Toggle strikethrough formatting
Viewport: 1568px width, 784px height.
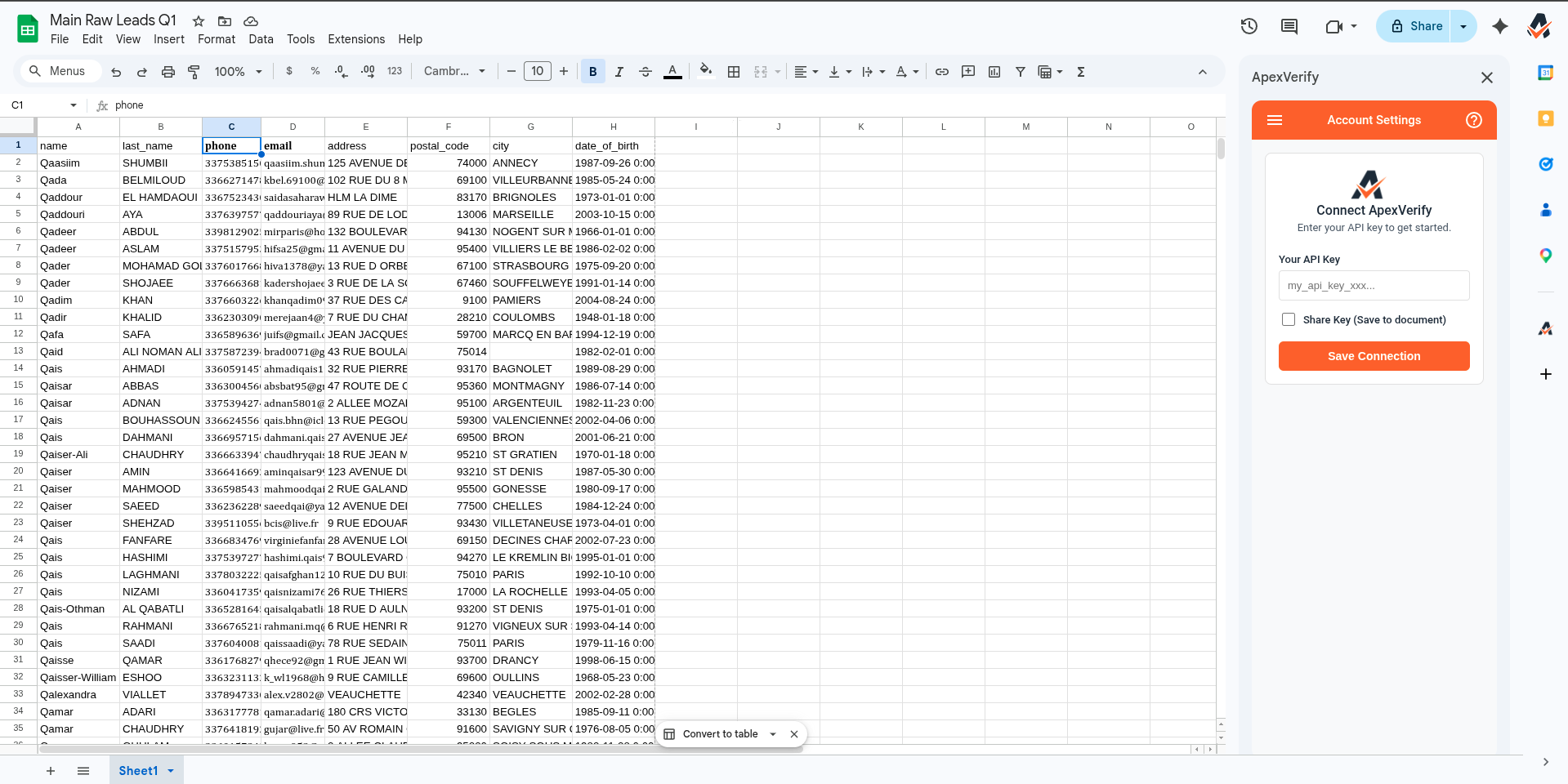pyautogui.click(x=645, y=71)
